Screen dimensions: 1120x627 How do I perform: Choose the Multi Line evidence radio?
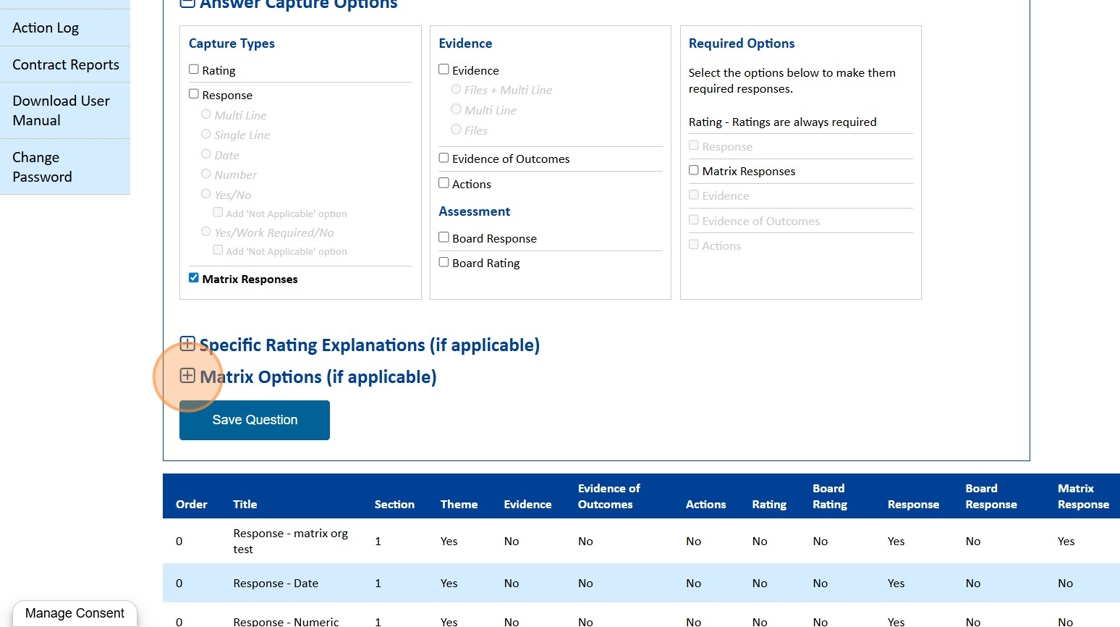456,109
